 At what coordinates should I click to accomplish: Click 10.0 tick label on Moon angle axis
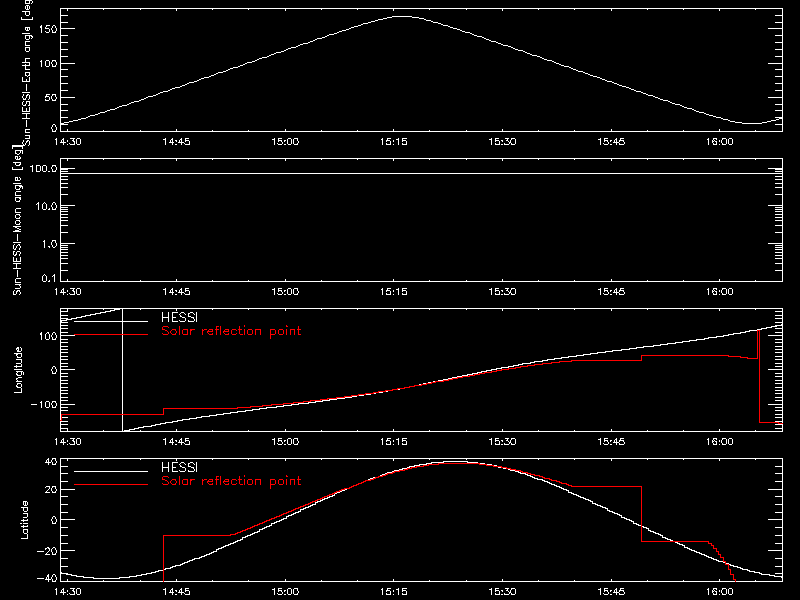(x=46, y=206)
